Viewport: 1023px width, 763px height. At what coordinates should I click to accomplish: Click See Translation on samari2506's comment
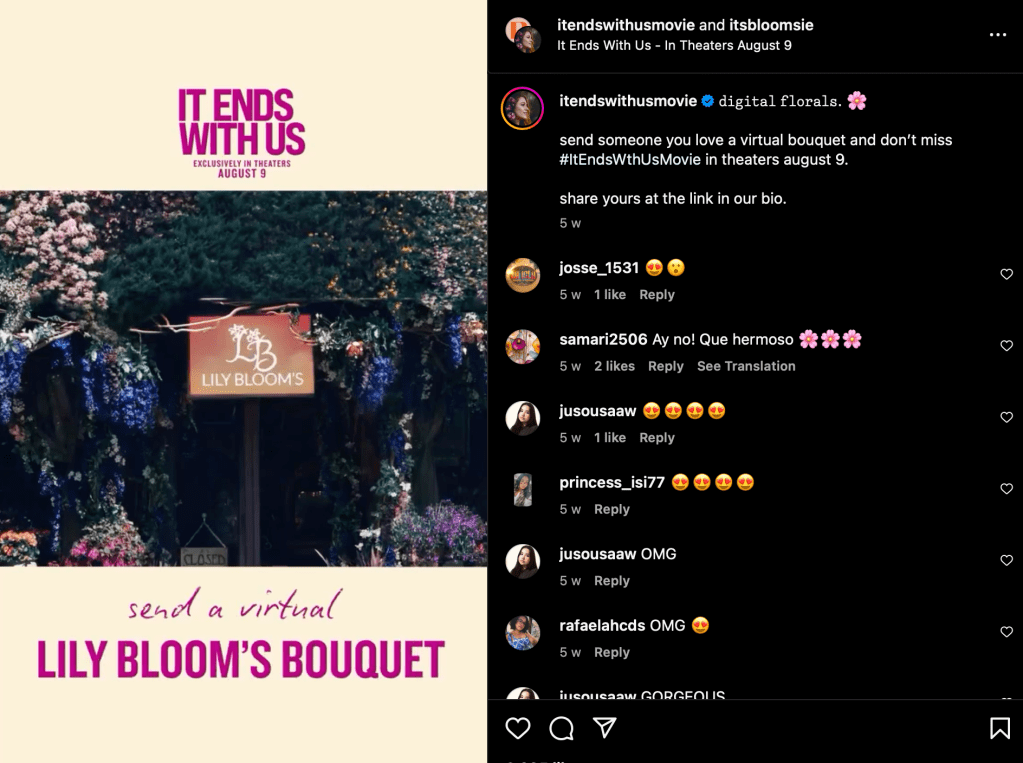click(746, 366)
